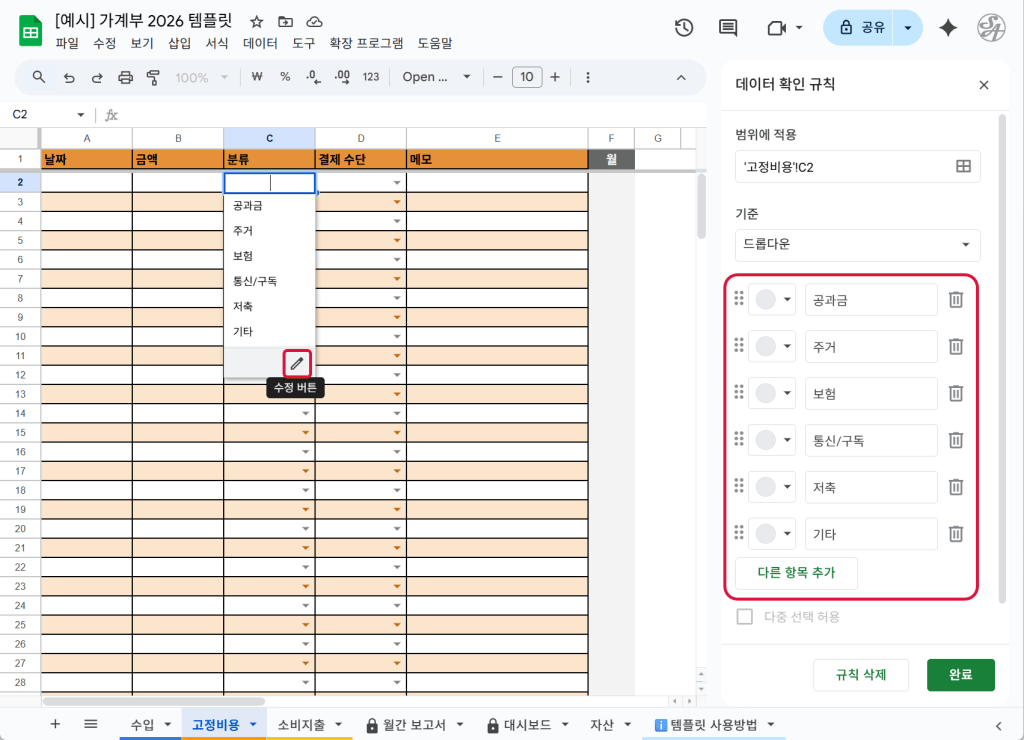Screen dimensions: 1024x740
Task: Open the 드롭다운 criteria combo box
Action: [857, 245]
